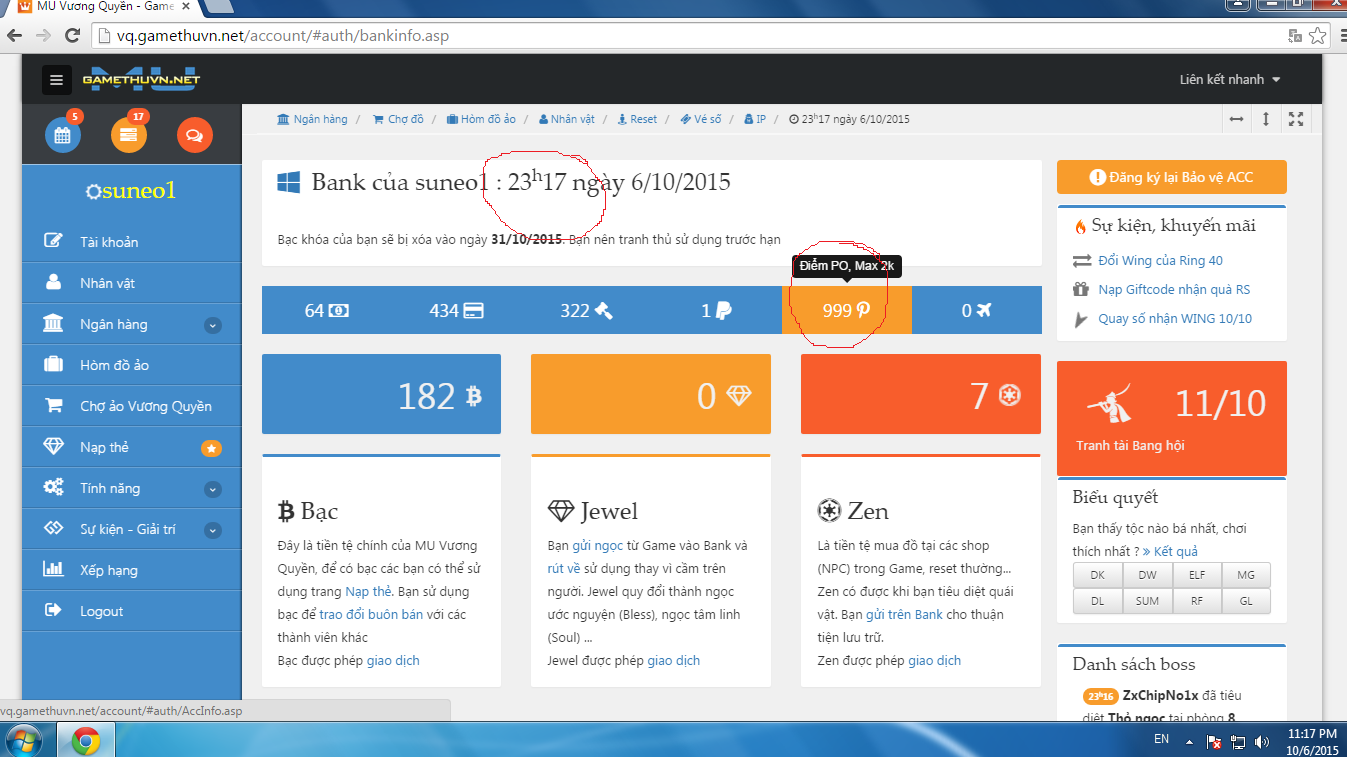Open Hòm đồ ảo in sidebar
The width and height of the screenshot is (1347, 757).
[114, 365]
